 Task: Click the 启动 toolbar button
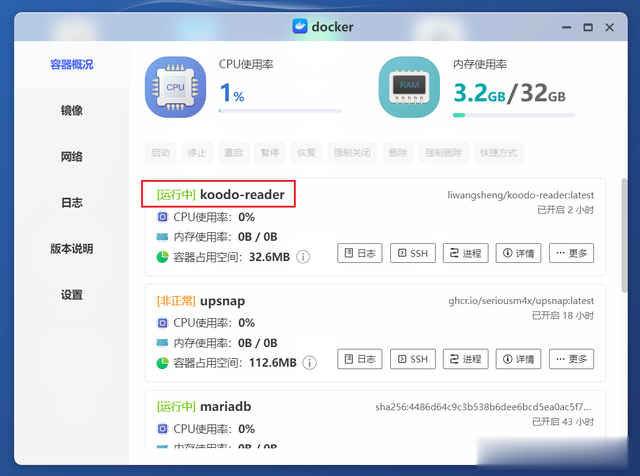[160, 153]
